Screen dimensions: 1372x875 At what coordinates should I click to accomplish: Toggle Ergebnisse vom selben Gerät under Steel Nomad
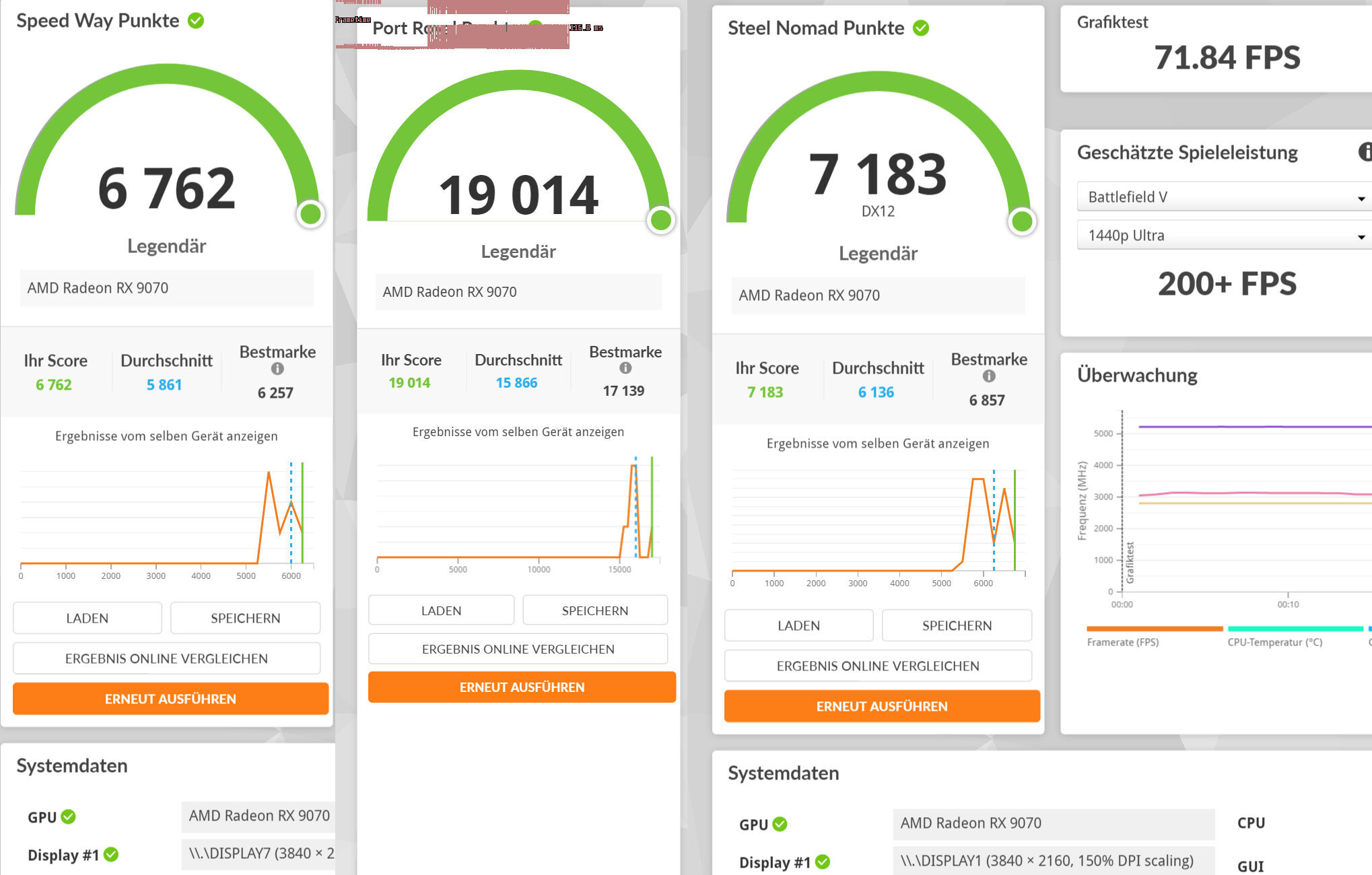coord(877,444)
